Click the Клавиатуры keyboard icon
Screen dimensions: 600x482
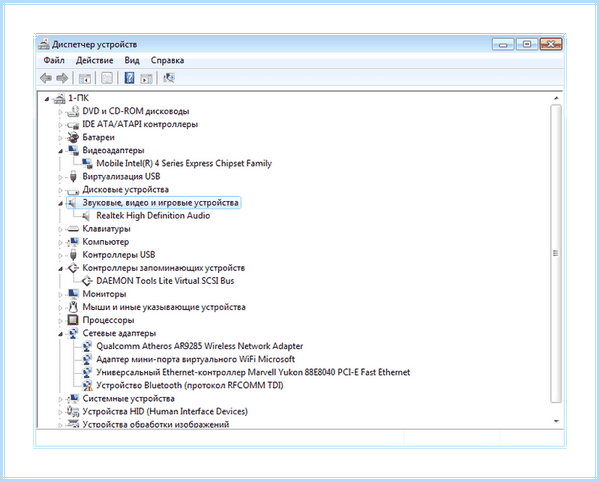72,229
